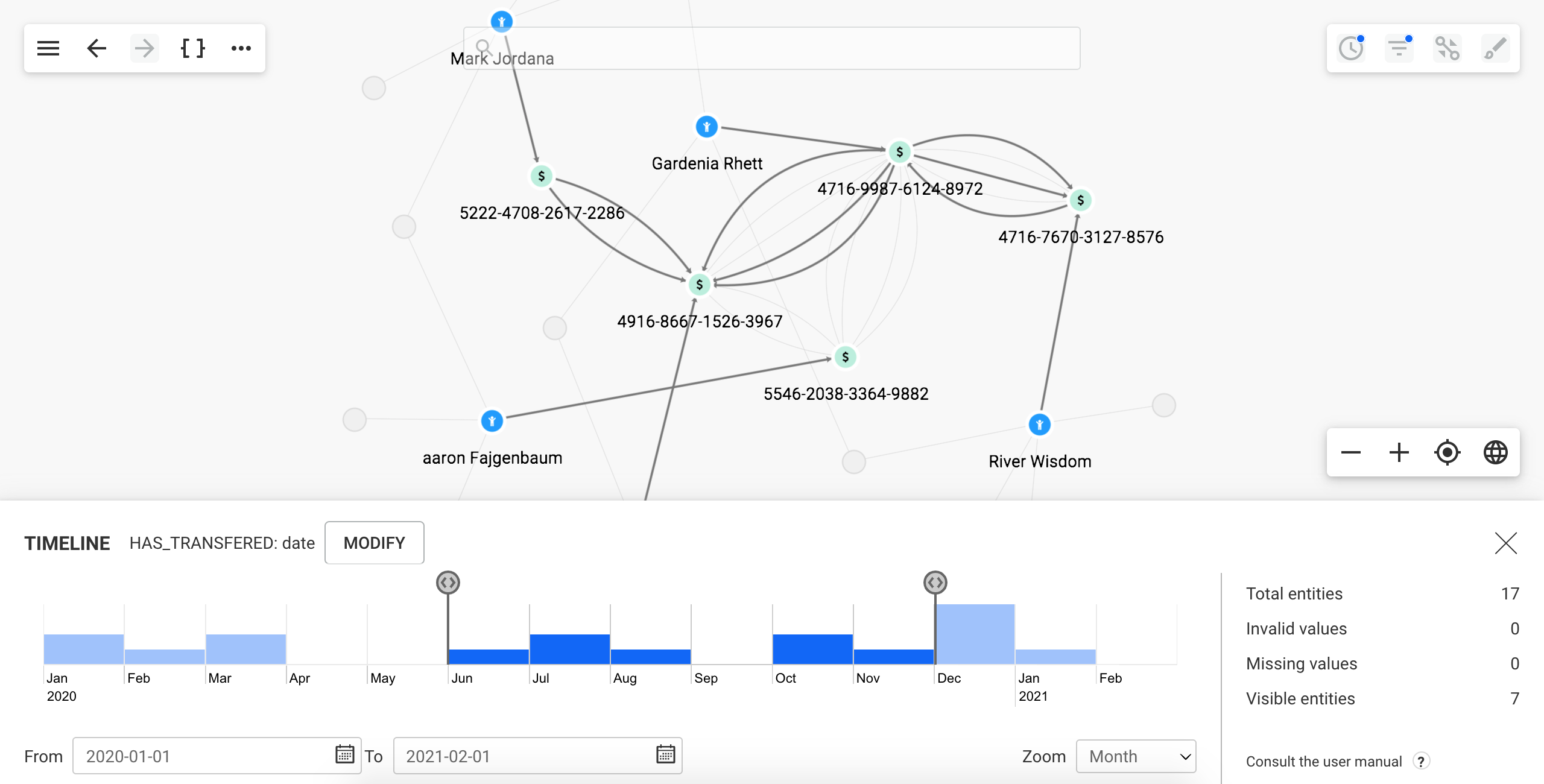The height and width of the screenshot is (784, 1544).
Task: Select the River Wisdom node
Action: (1039, 424)
